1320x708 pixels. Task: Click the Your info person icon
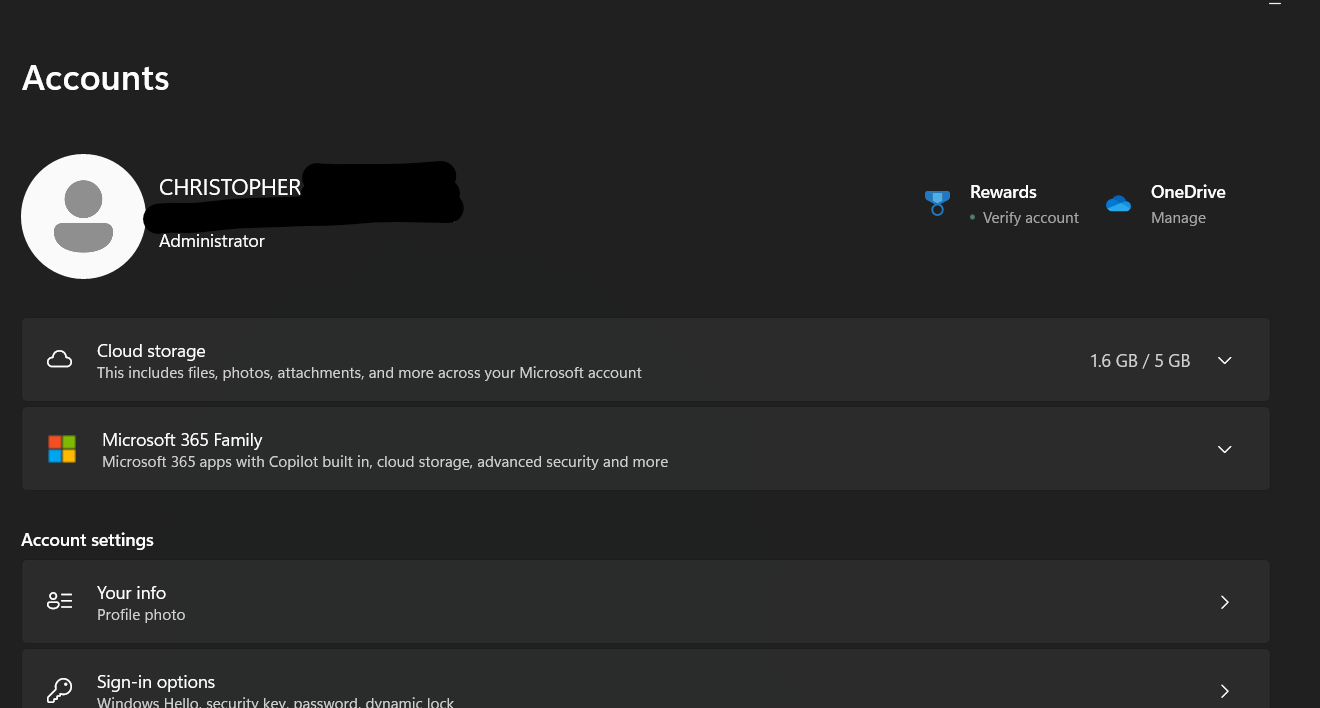tap(60, 601)
